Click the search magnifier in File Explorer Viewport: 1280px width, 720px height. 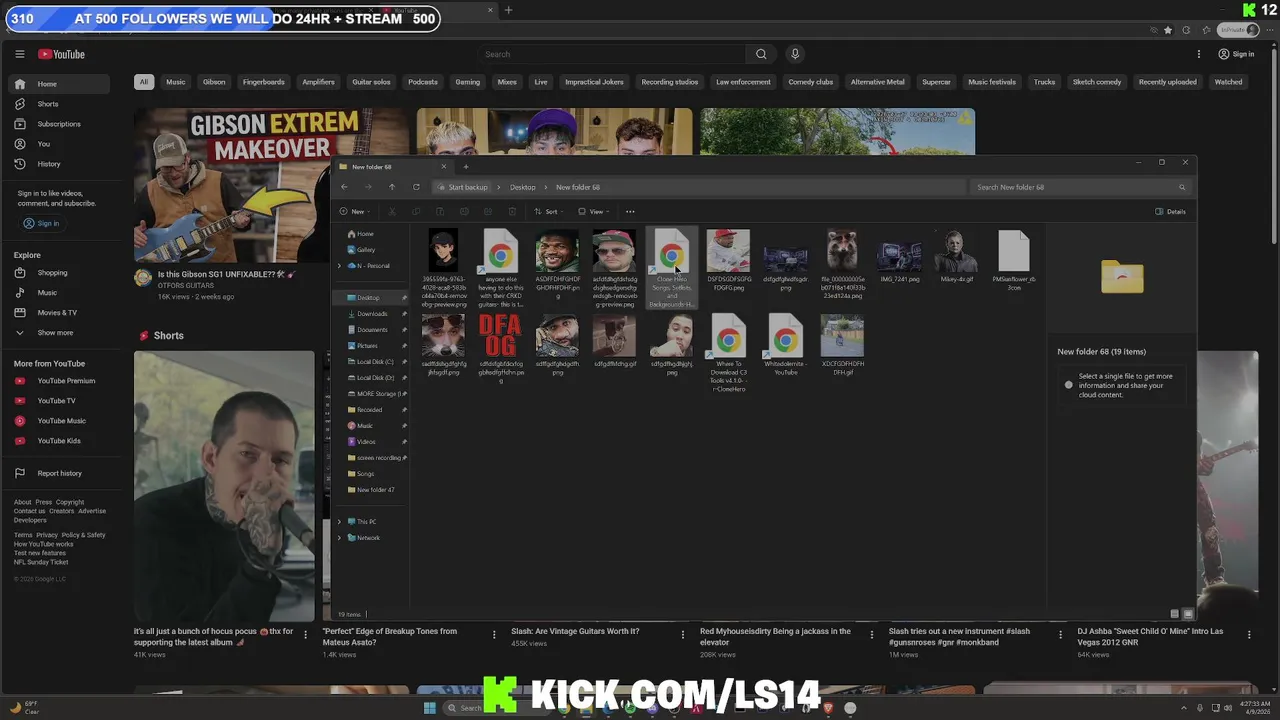click(1182, 187)
